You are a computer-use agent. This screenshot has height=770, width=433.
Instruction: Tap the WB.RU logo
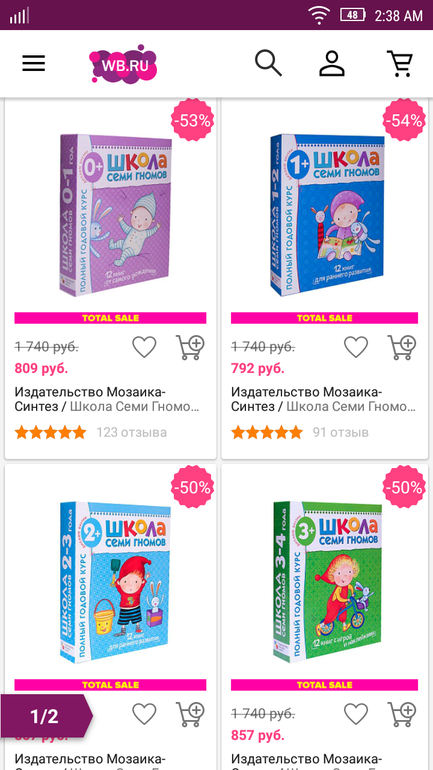123,64
